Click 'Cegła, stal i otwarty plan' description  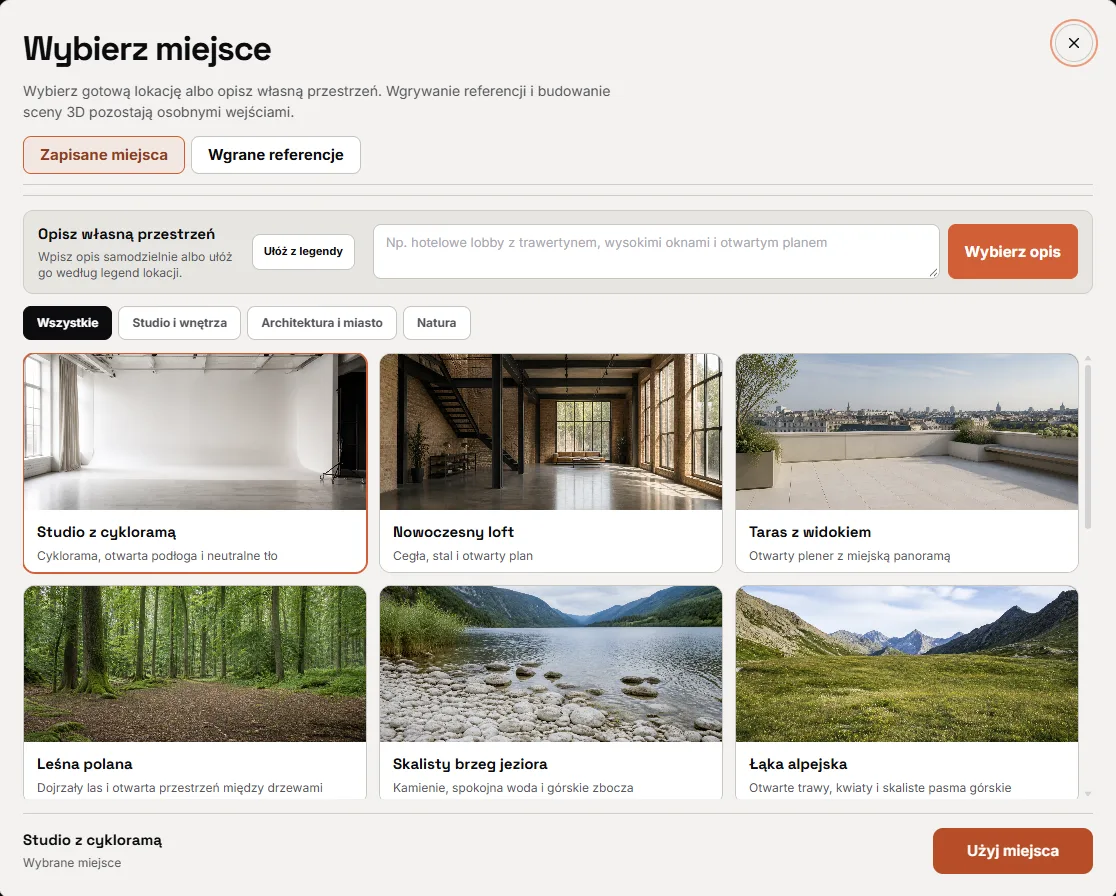pyautogui.click(x=463, y=556)
